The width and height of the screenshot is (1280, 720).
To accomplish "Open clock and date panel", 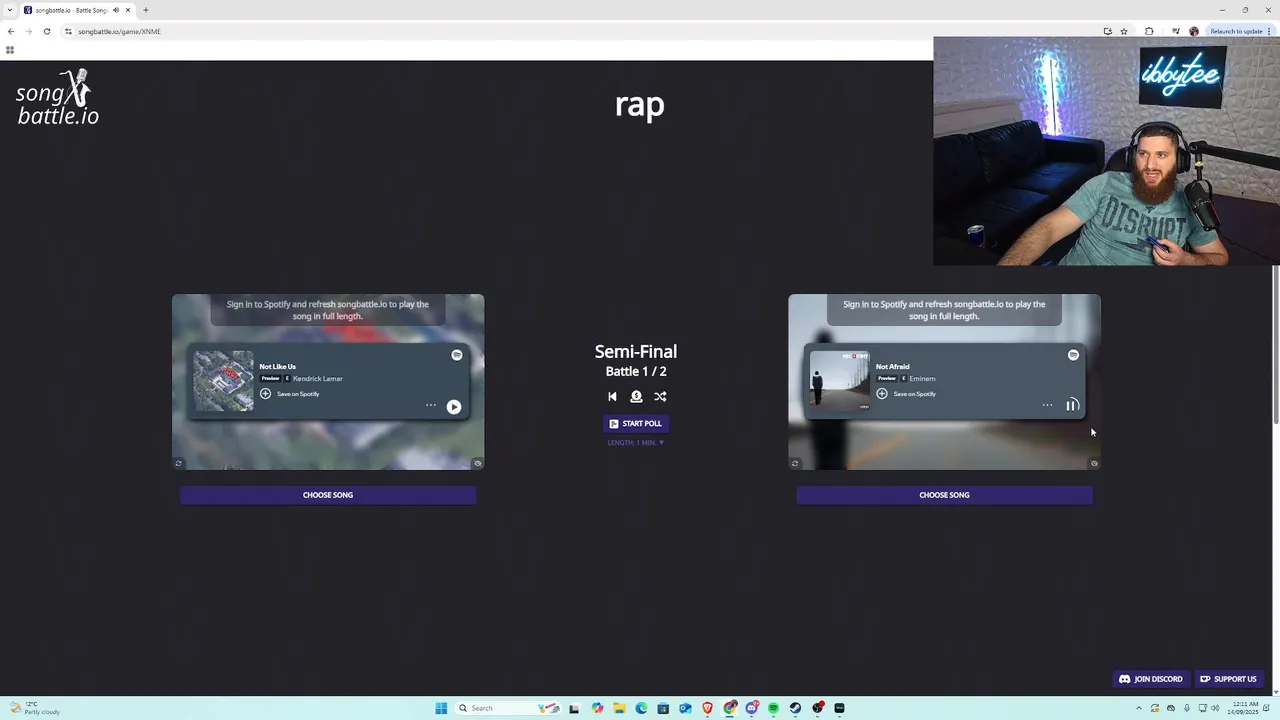I will click(1241, 708).
